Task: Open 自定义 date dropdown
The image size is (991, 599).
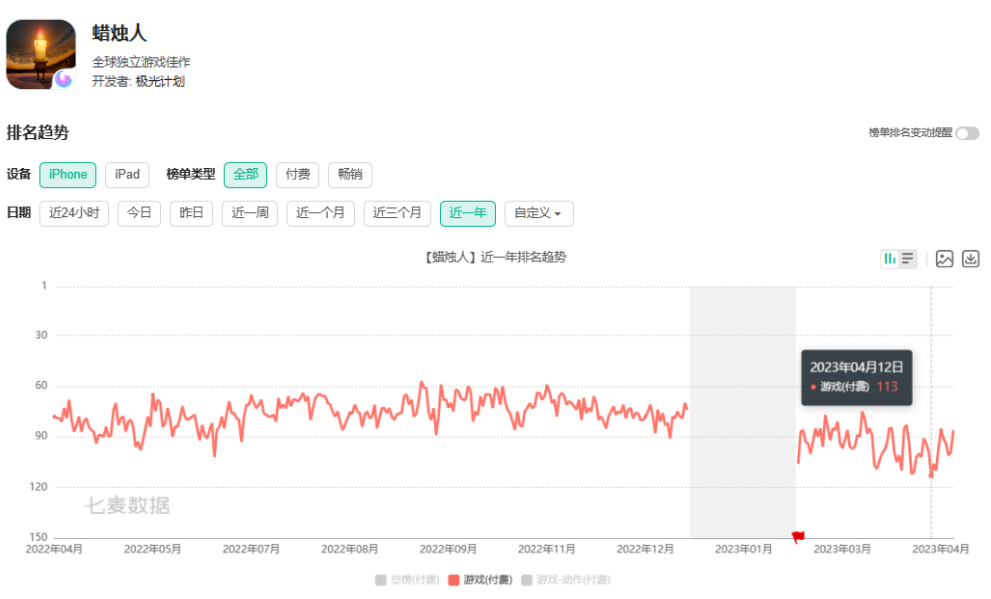Action: (539, 214)
